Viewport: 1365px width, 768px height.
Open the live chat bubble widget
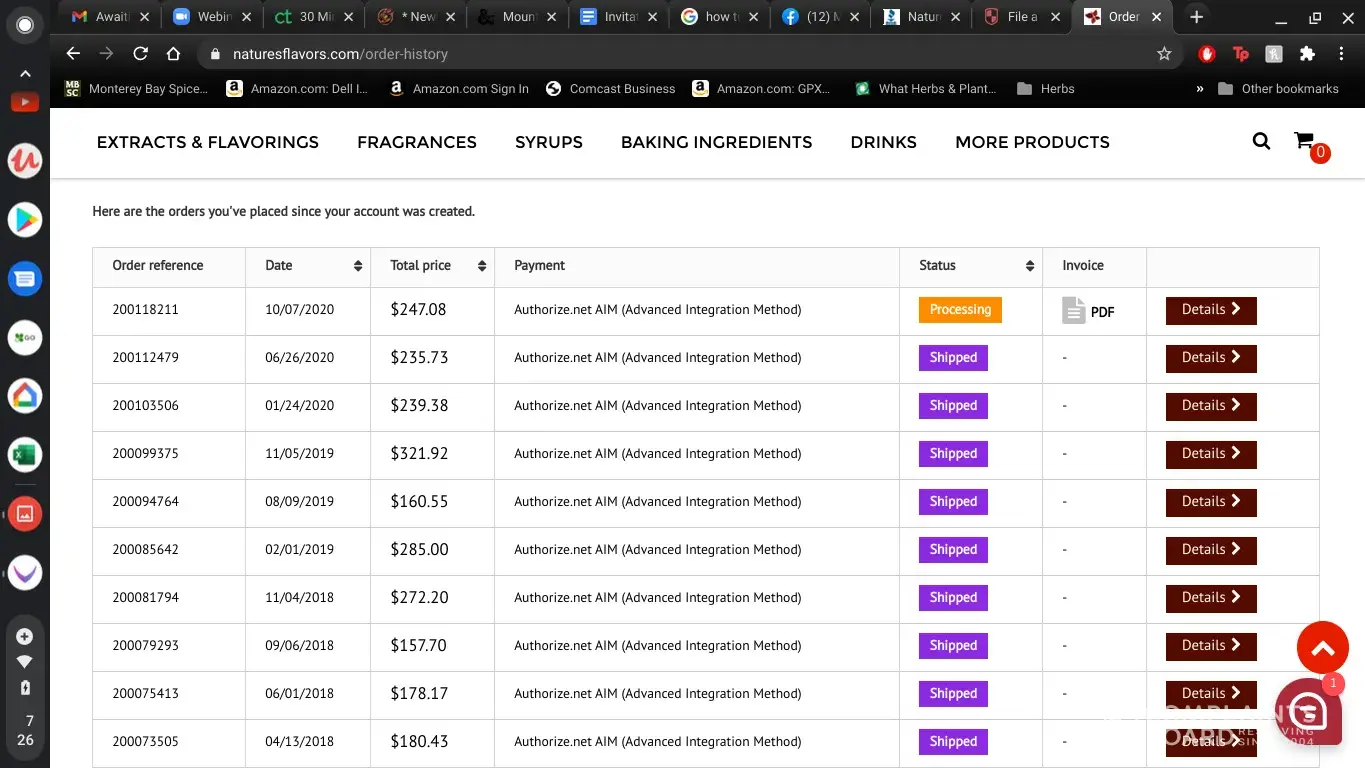1308,711
